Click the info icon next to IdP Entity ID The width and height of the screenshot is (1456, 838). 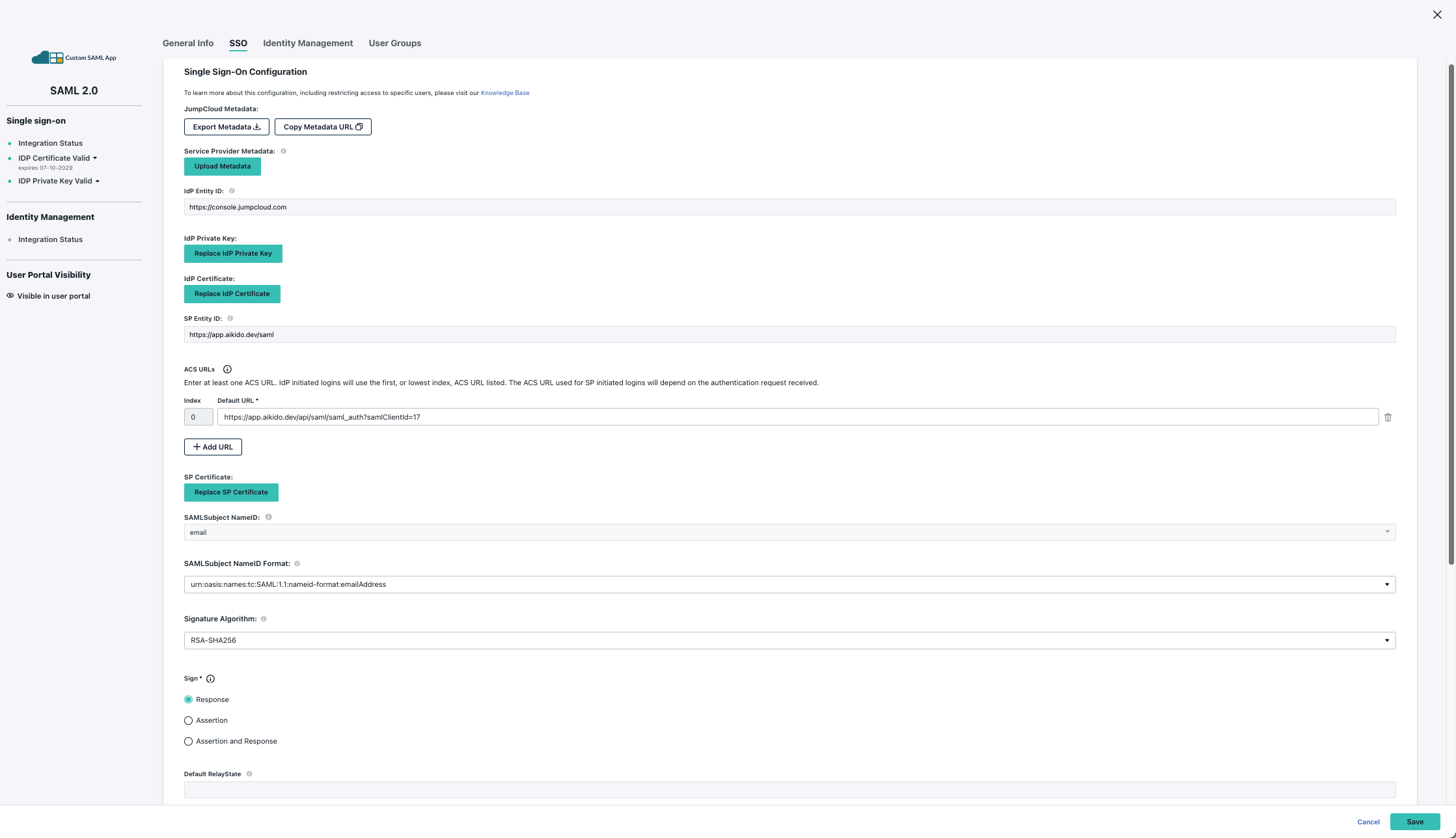232,191
